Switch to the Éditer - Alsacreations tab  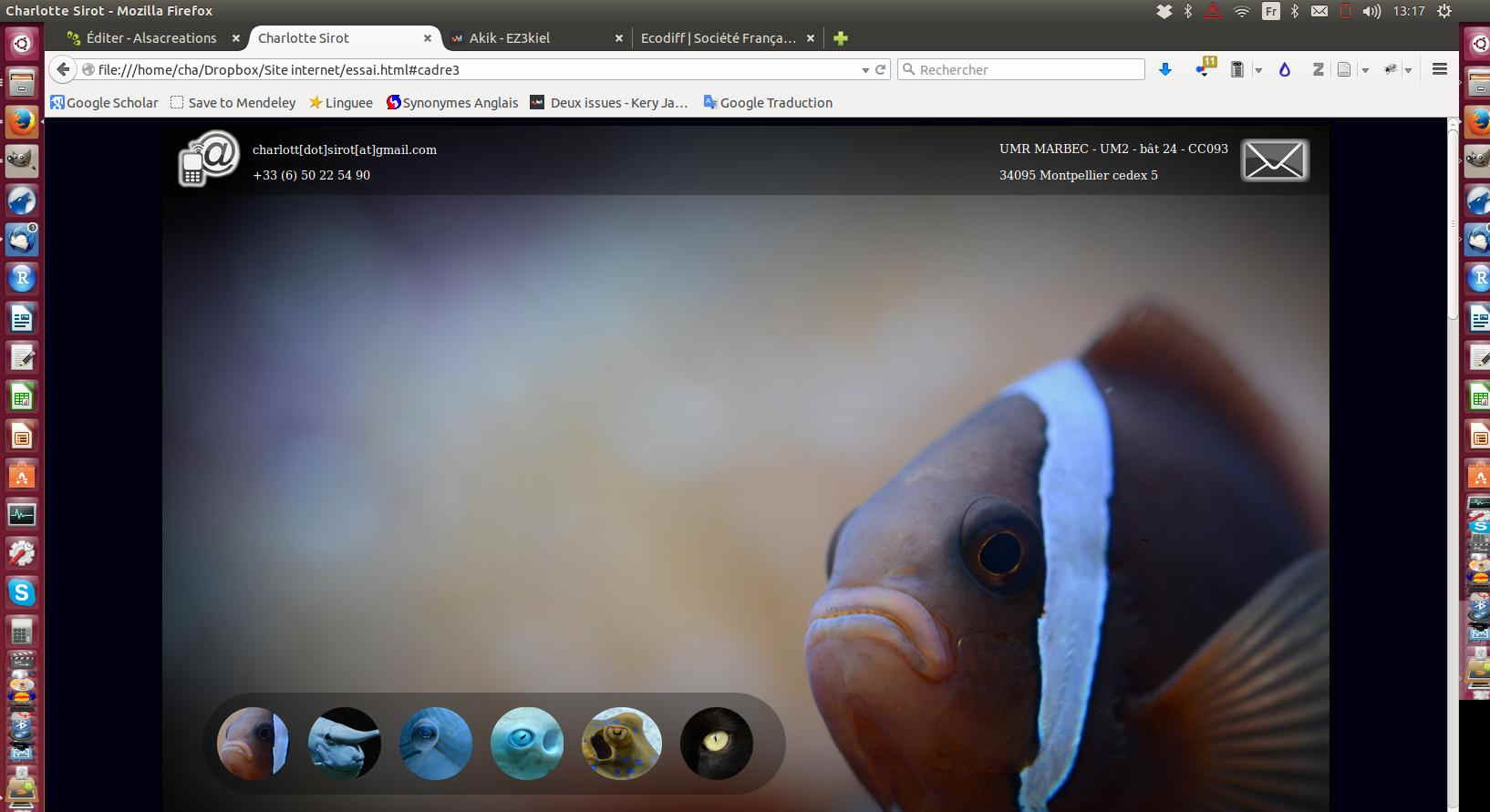point(150,38)
